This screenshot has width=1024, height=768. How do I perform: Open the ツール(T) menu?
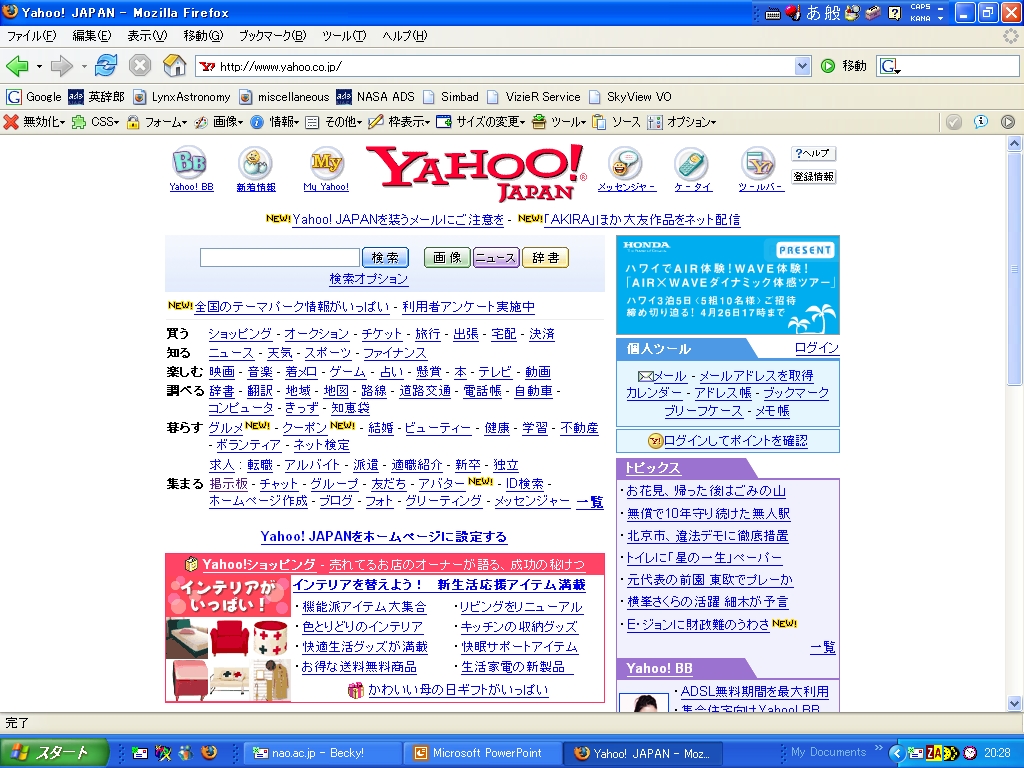point(344,35)
